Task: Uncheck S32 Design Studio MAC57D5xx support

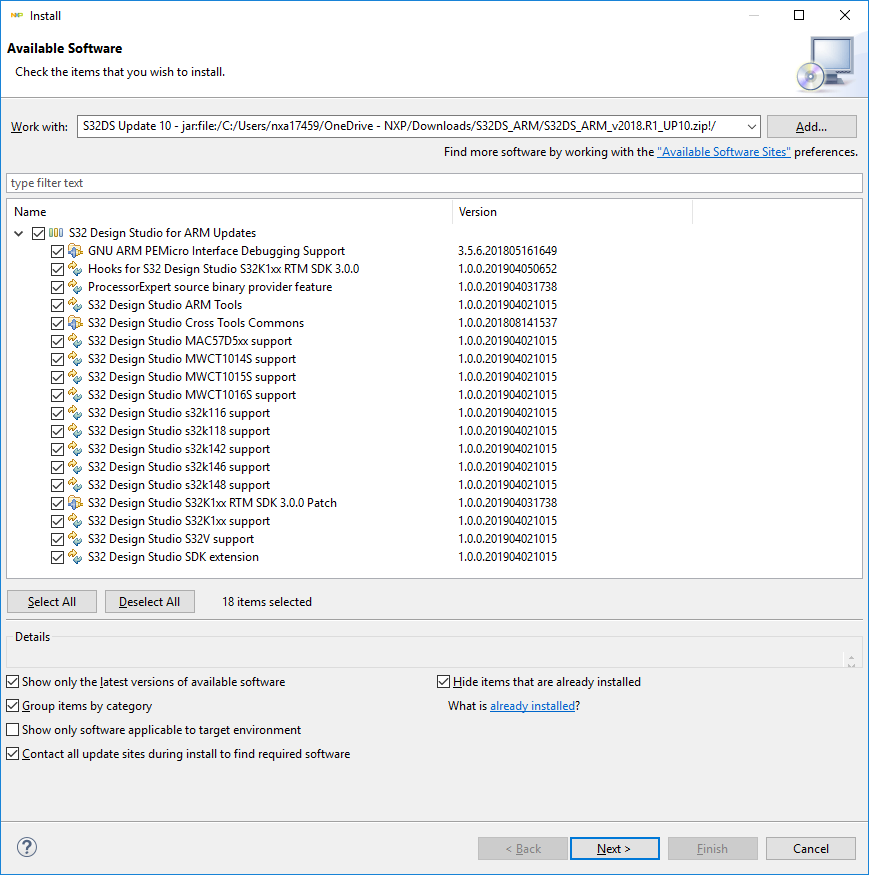Action: [57, 342]
